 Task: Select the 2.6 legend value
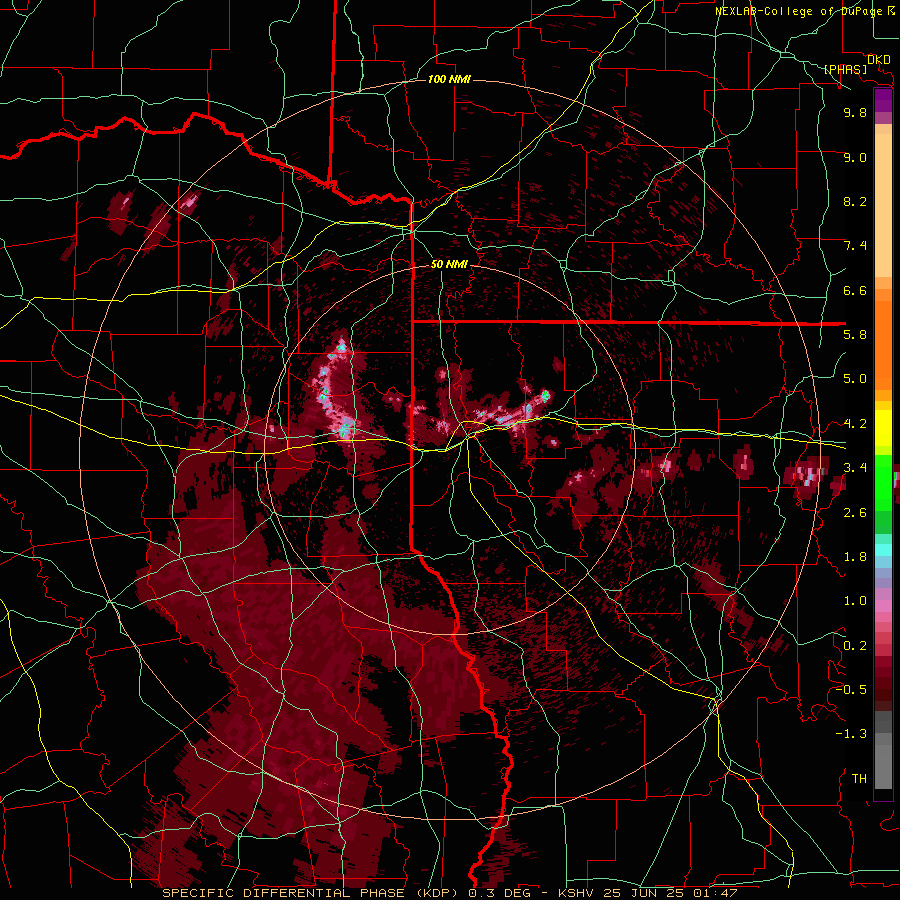tap(855, 513)
